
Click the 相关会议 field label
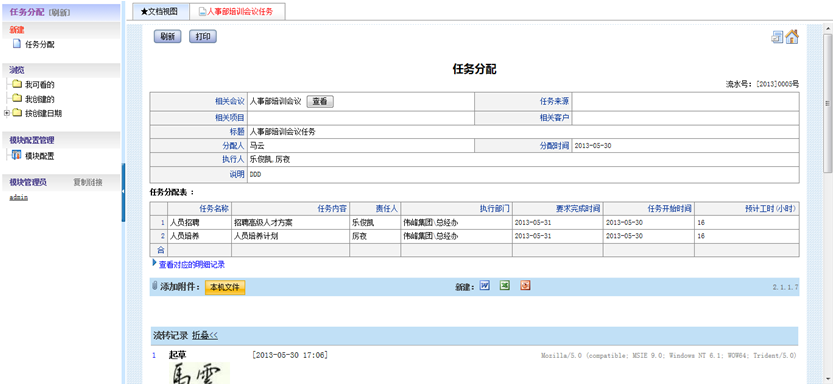[x=229, y=101]
